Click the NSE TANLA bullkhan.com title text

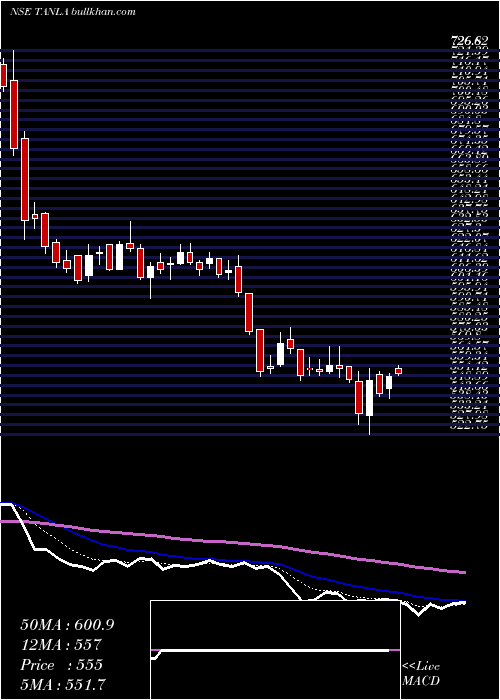72,12
